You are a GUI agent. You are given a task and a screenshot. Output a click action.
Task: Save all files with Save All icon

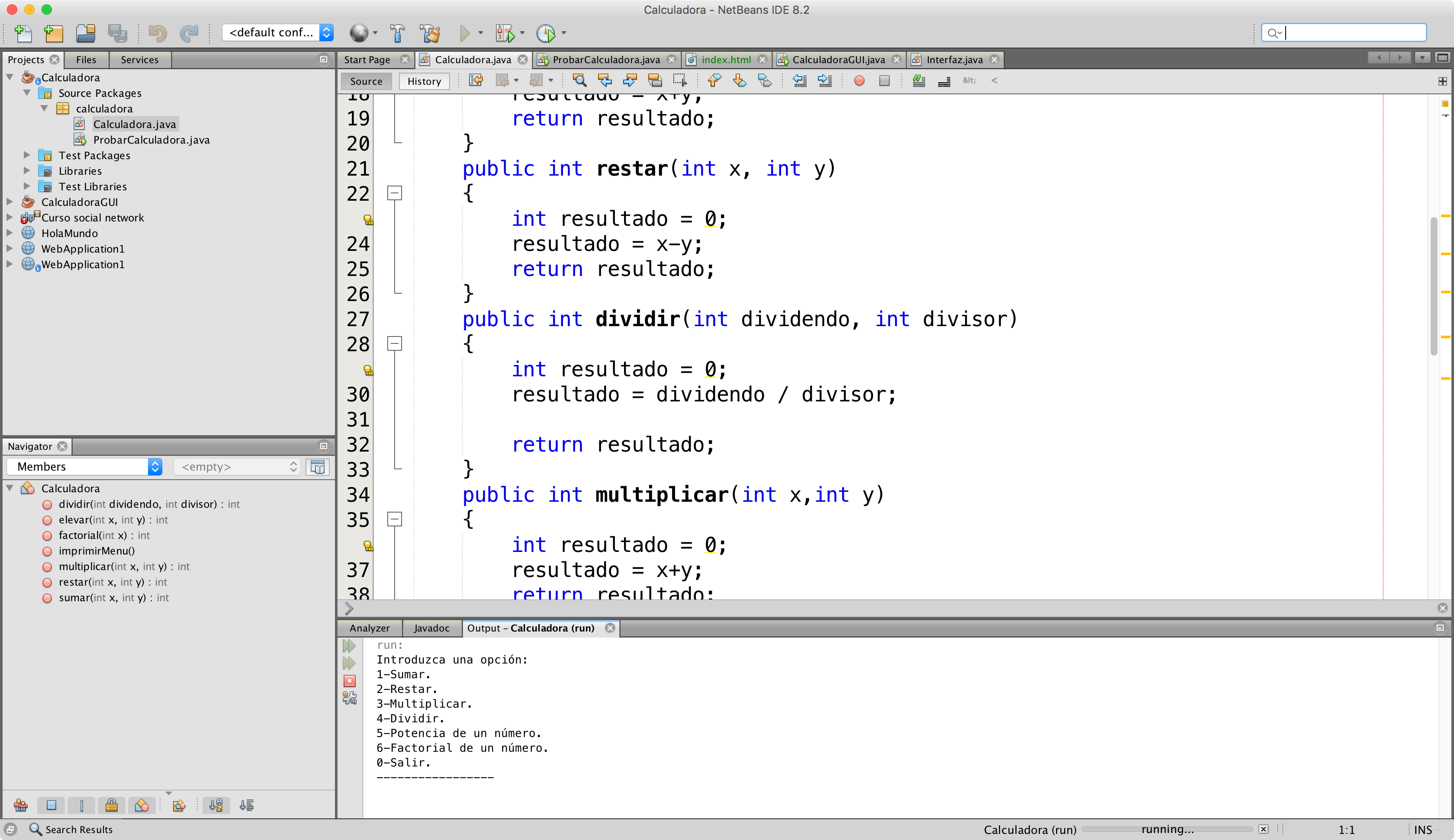click(x=118, y=33)
